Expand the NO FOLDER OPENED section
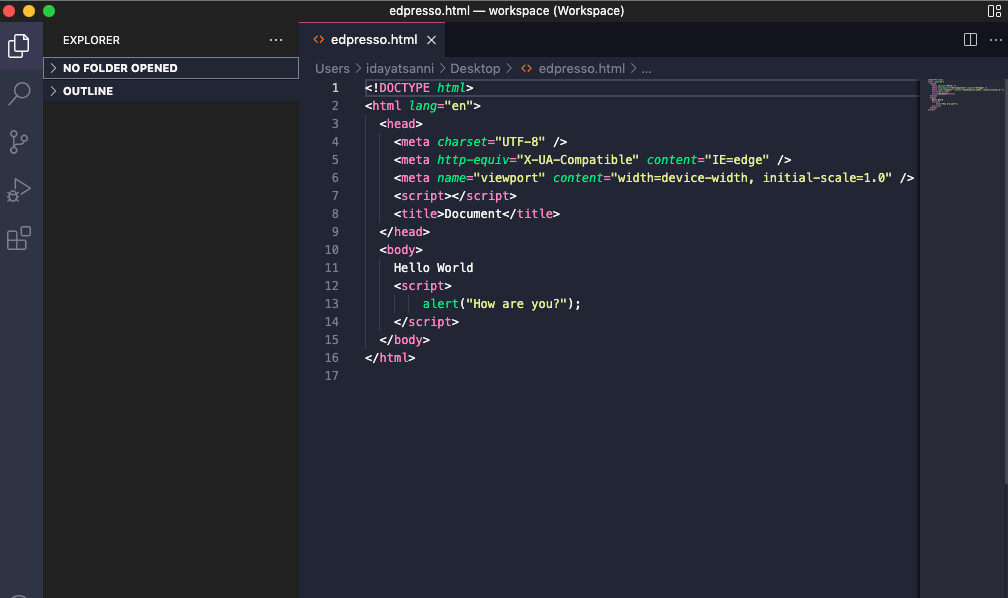This screenshot has width=1008, height=598. coord(171,68)
